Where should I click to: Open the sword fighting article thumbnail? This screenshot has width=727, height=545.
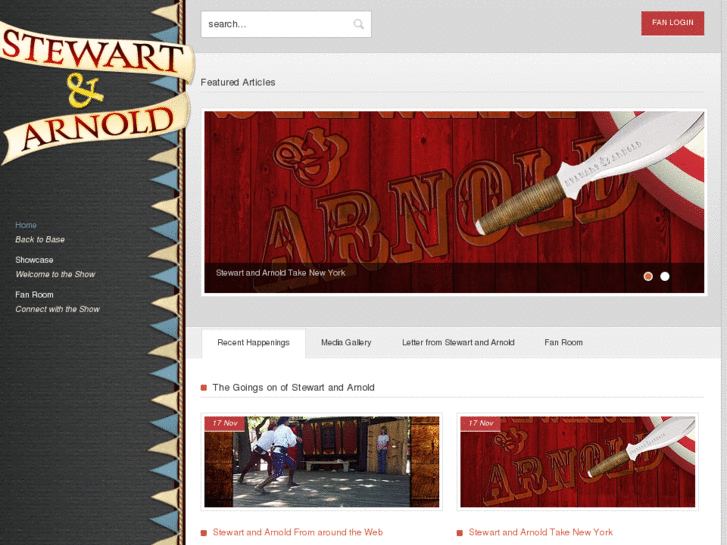point(321,462)
